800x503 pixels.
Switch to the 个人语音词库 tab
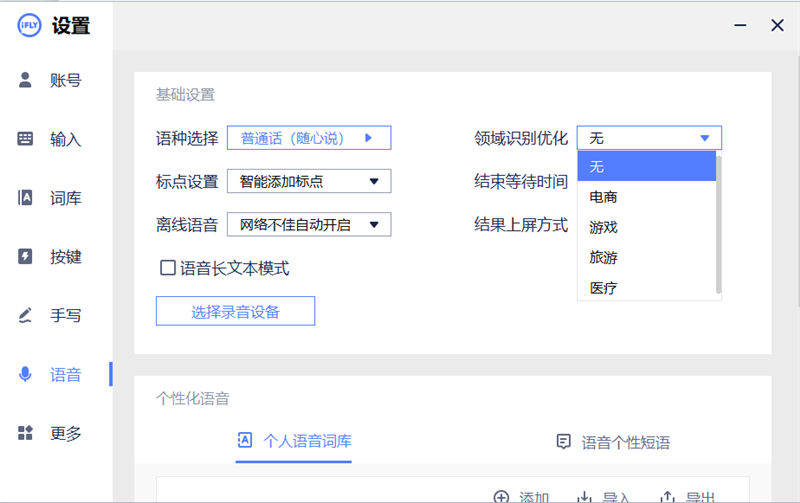point(294,441)
